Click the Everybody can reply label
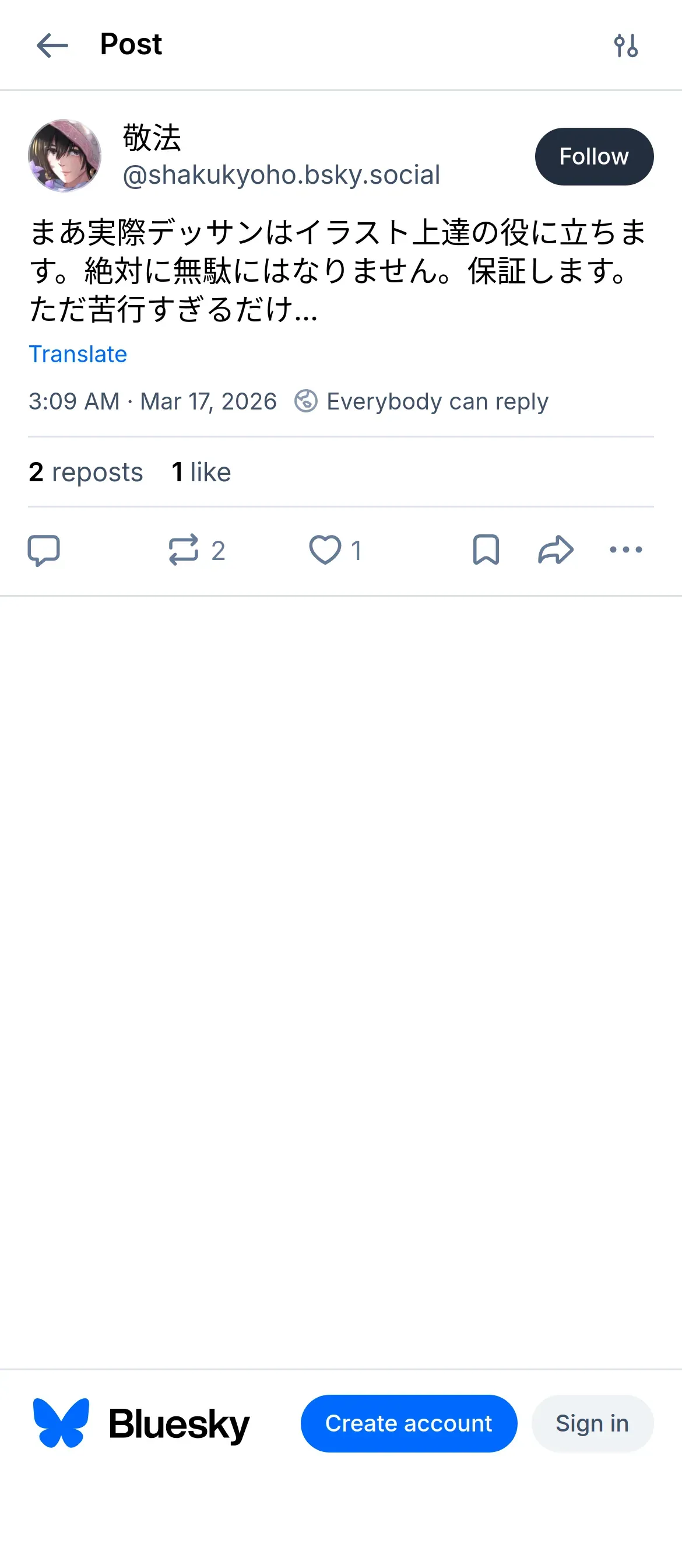 tap(437, 402)
